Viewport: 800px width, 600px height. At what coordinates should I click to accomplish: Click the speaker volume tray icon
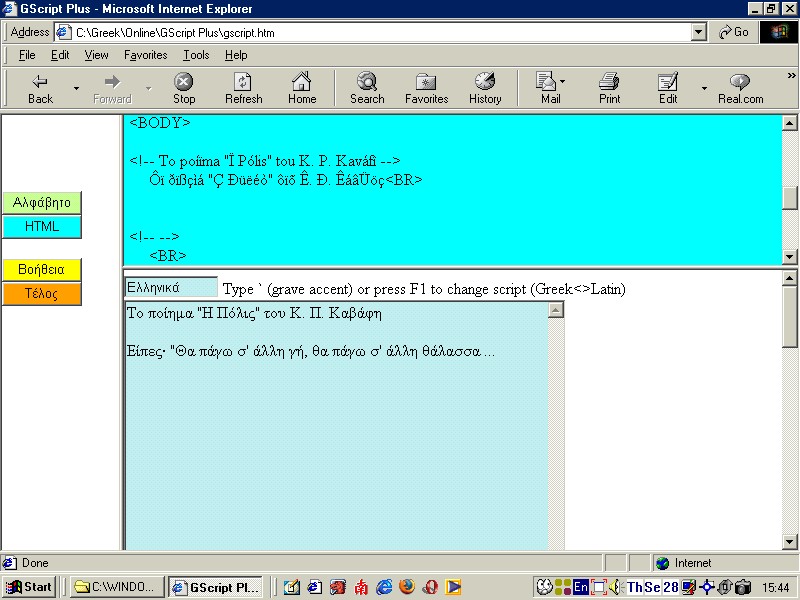[615, 587]
